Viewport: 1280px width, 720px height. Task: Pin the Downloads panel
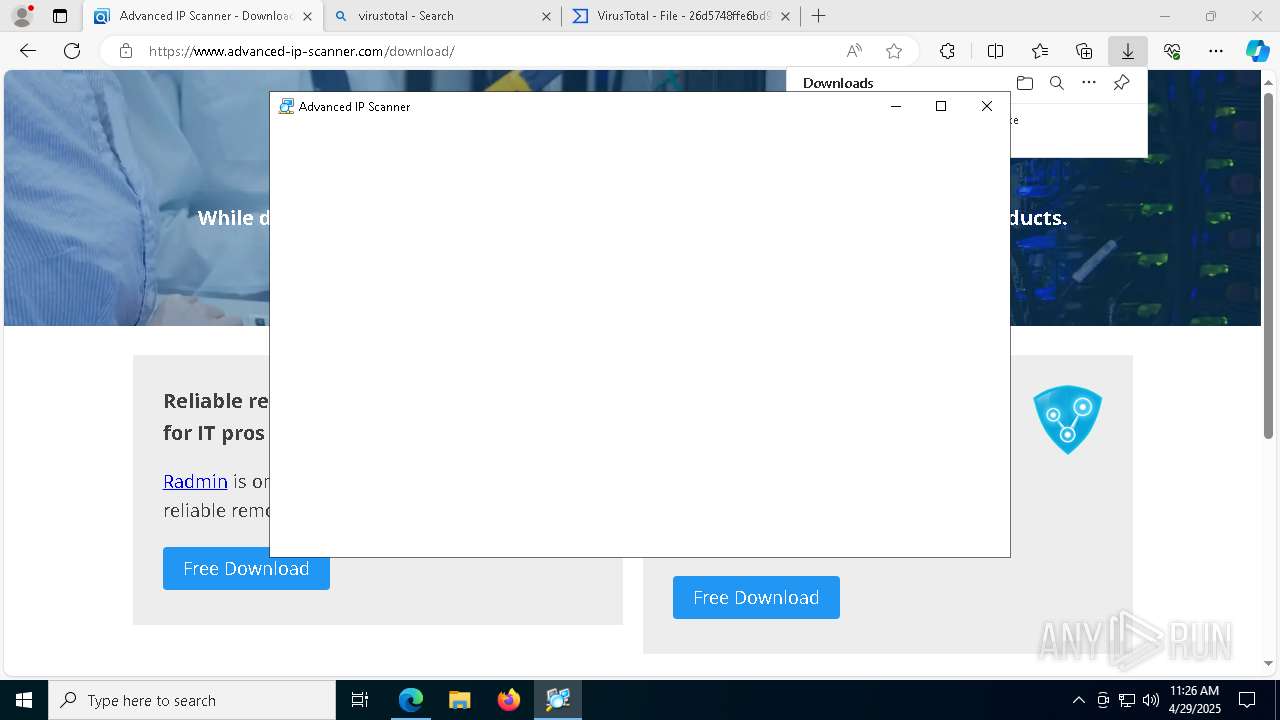1121,83
